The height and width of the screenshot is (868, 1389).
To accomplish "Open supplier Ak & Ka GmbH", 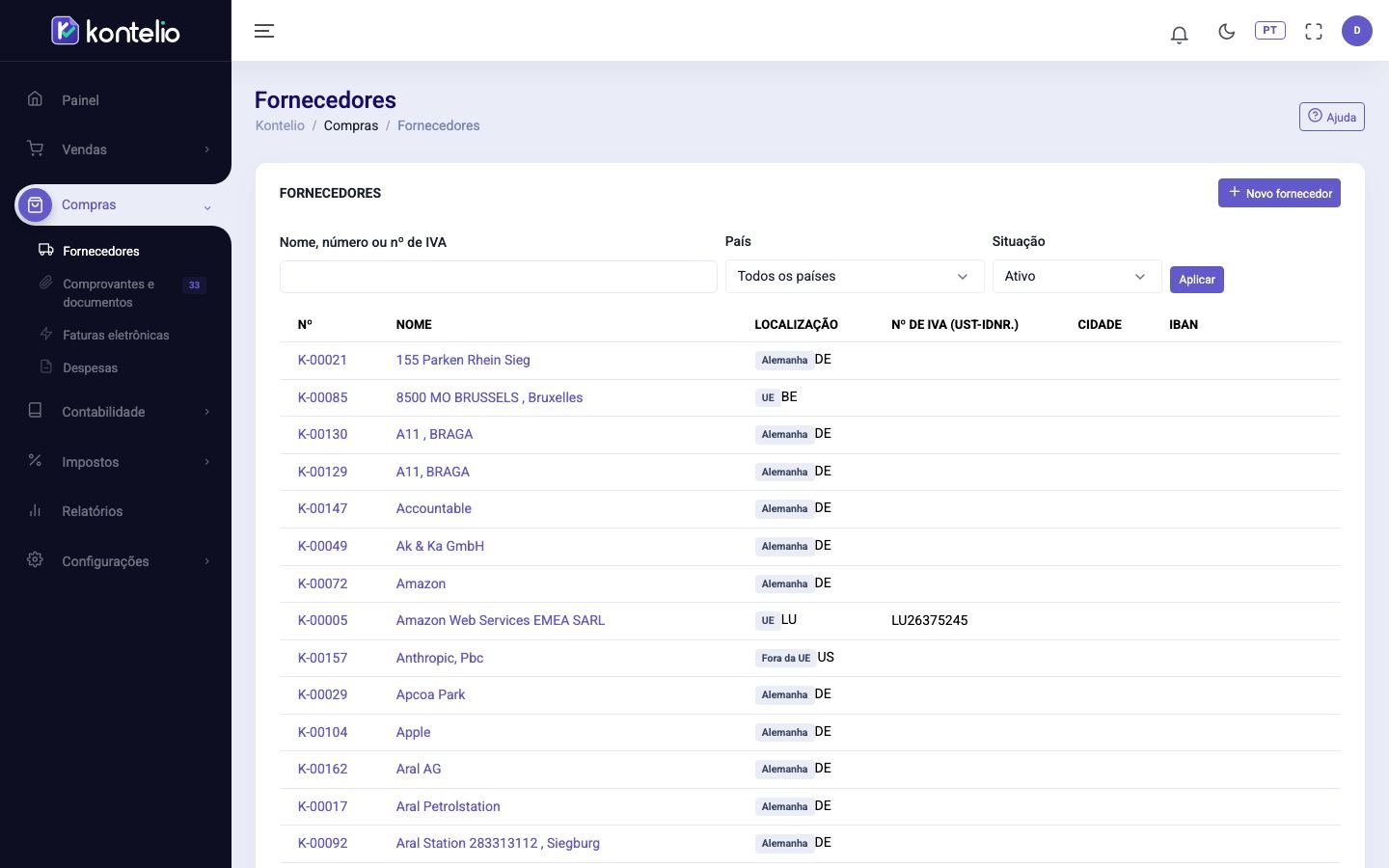I will pyautogui.click(x=440, y=546).
